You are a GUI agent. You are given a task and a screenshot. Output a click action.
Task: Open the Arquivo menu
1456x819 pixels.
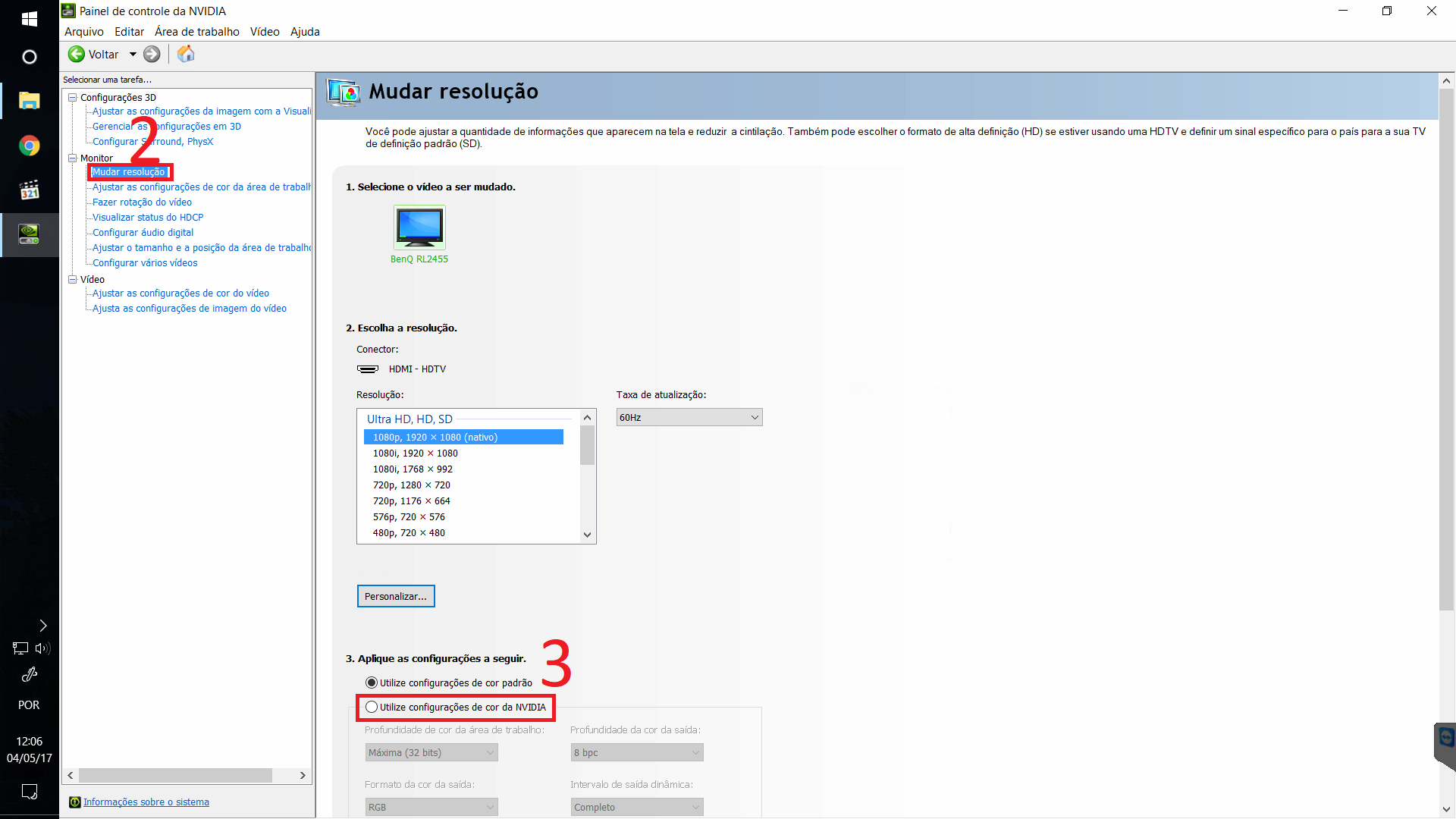pyautogui.click(x=84, y=32)
